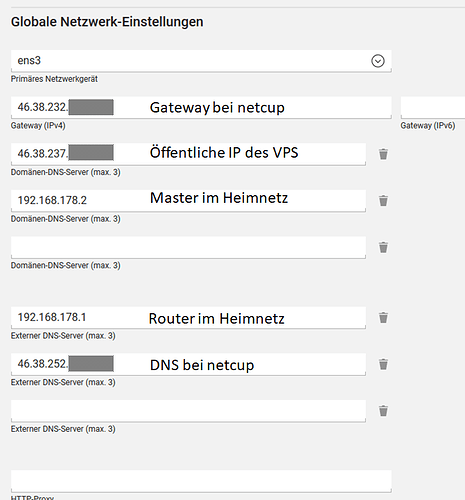
Task: Select first Domänen-DNS-Server field with 46.38.237
Action: (188, 154)
